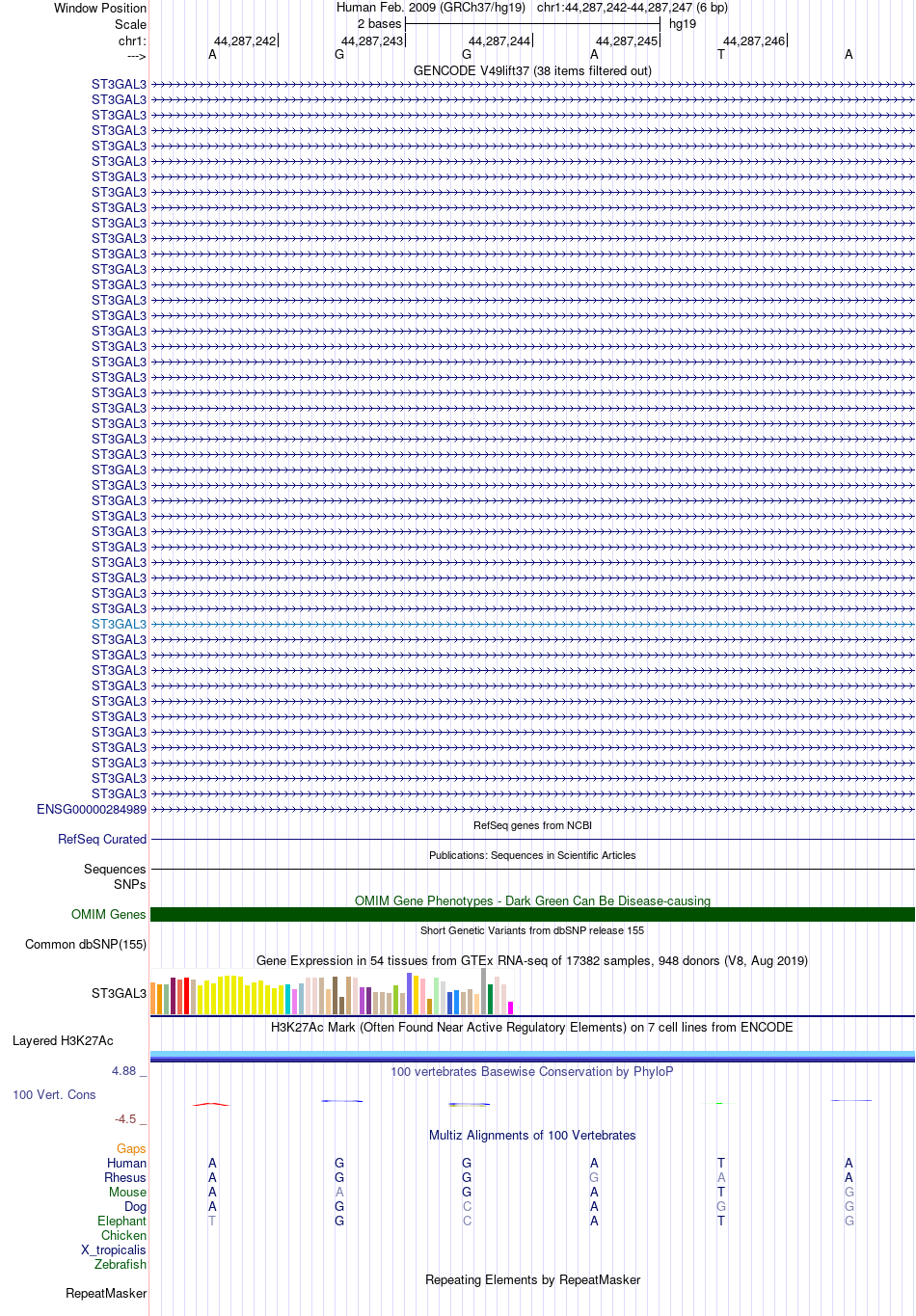
Task: Click the Layered H3K27Ac track label
Action: tap(63, 1040)
